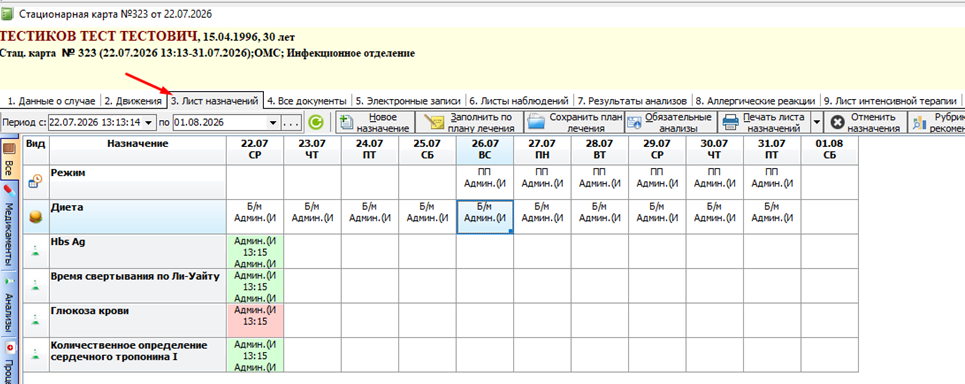Click the 26.07 ВС column header

(485, 150)
